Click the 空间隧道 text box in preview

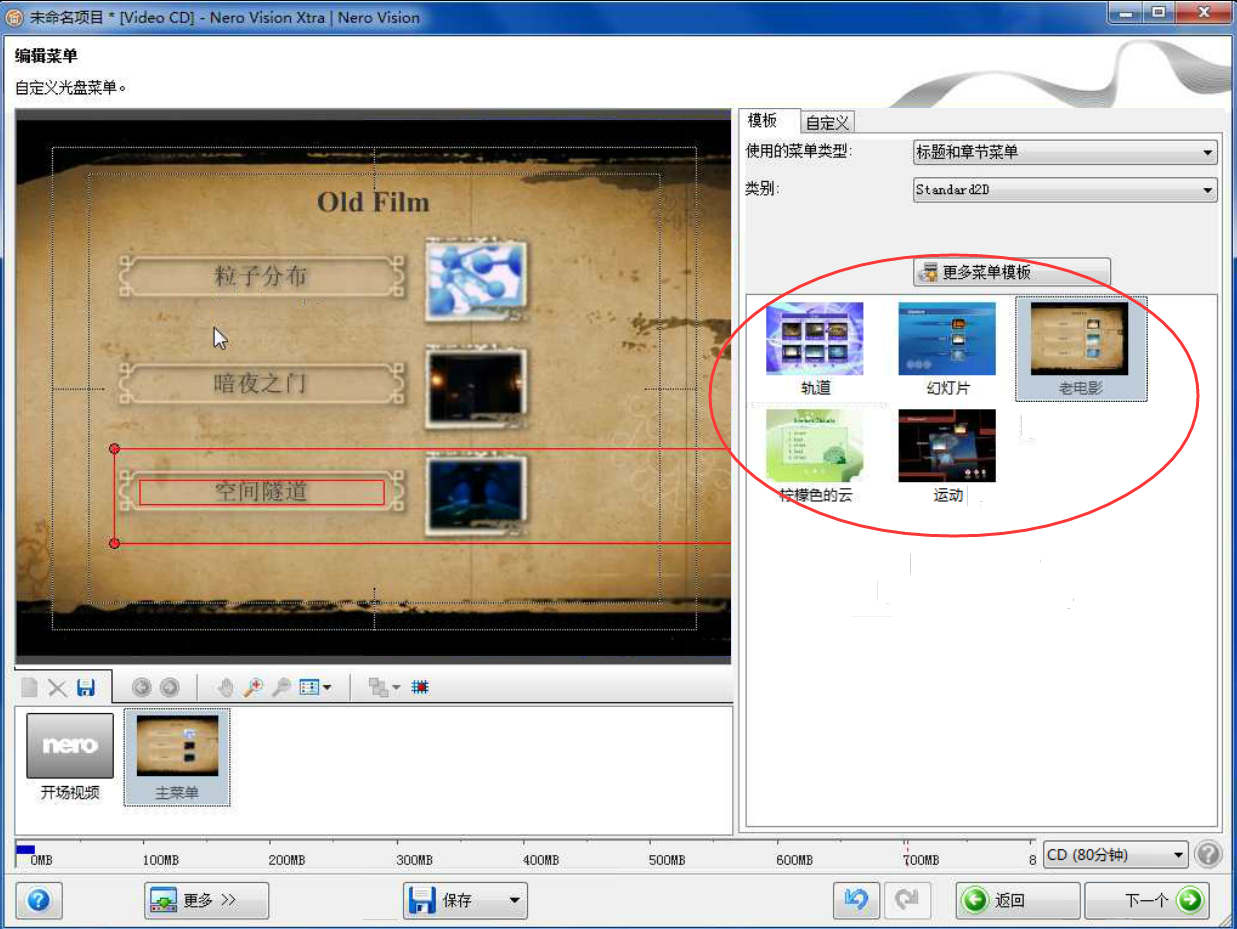pyautogui.click(x=262, y=492)
